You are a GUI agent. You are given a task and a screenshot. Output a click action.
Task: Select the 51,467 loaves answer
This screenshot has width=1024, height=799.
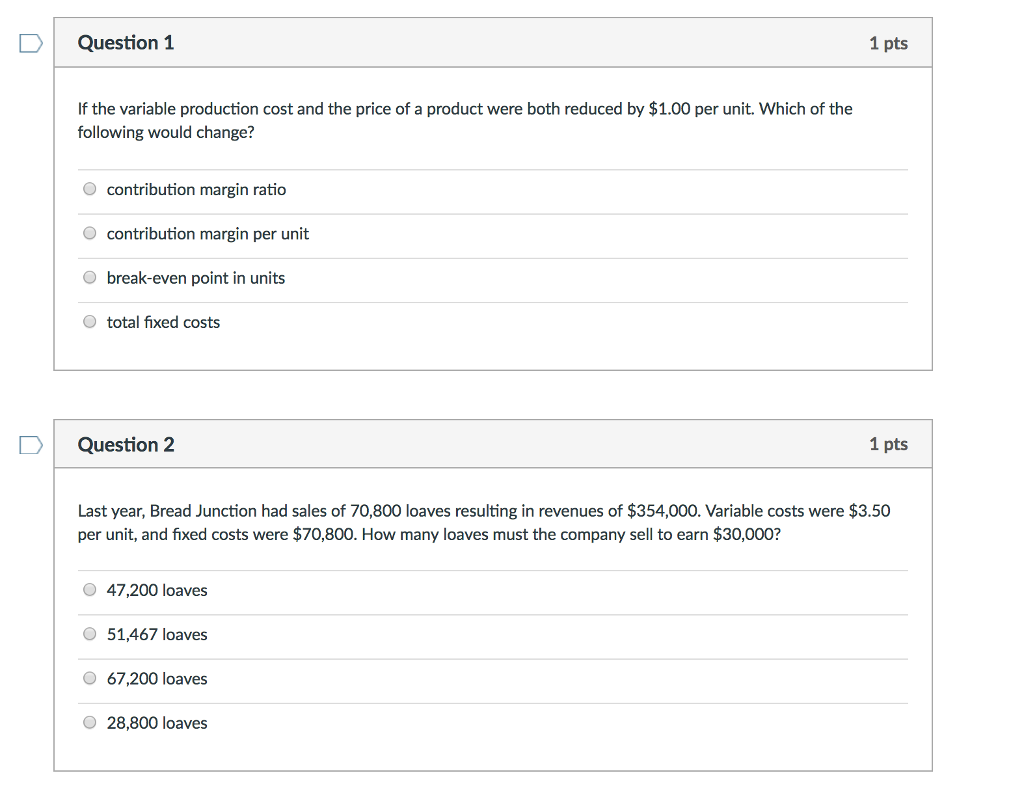[x=89, y=633]
